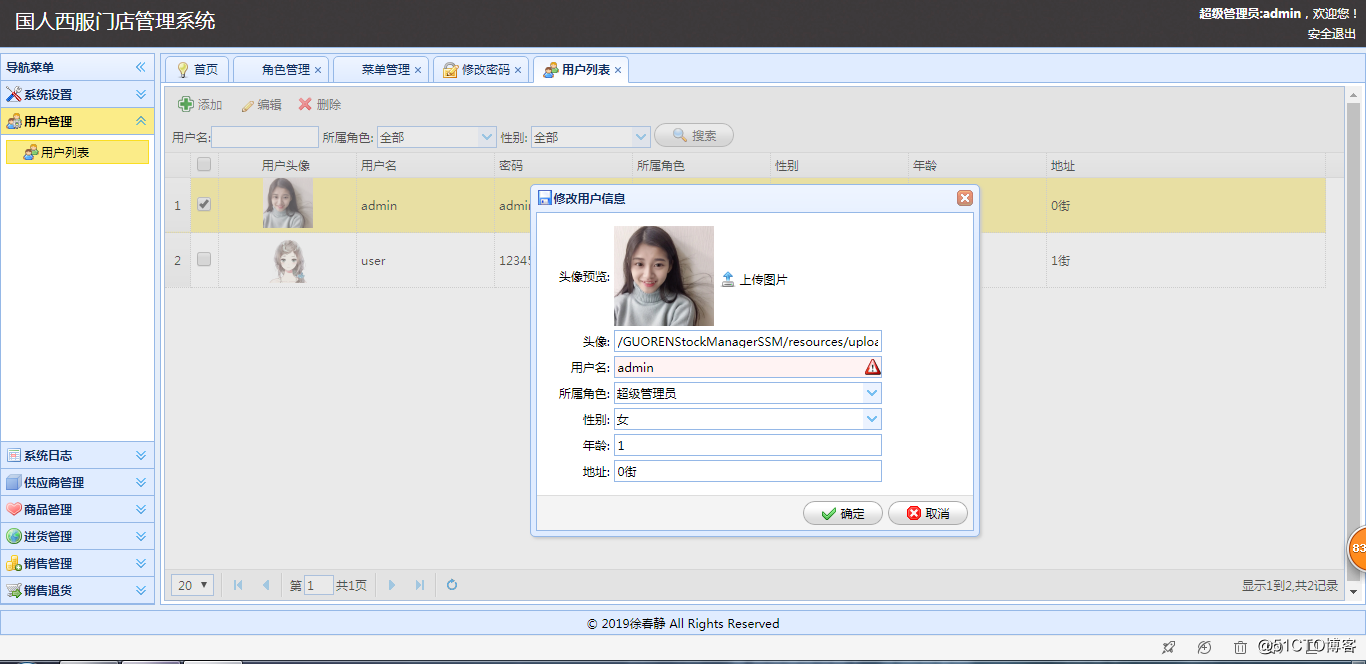Collapse the 用户管理 section
Image resolution: width=1366 pixels, height=664 pixels.
tap(141, 121)
